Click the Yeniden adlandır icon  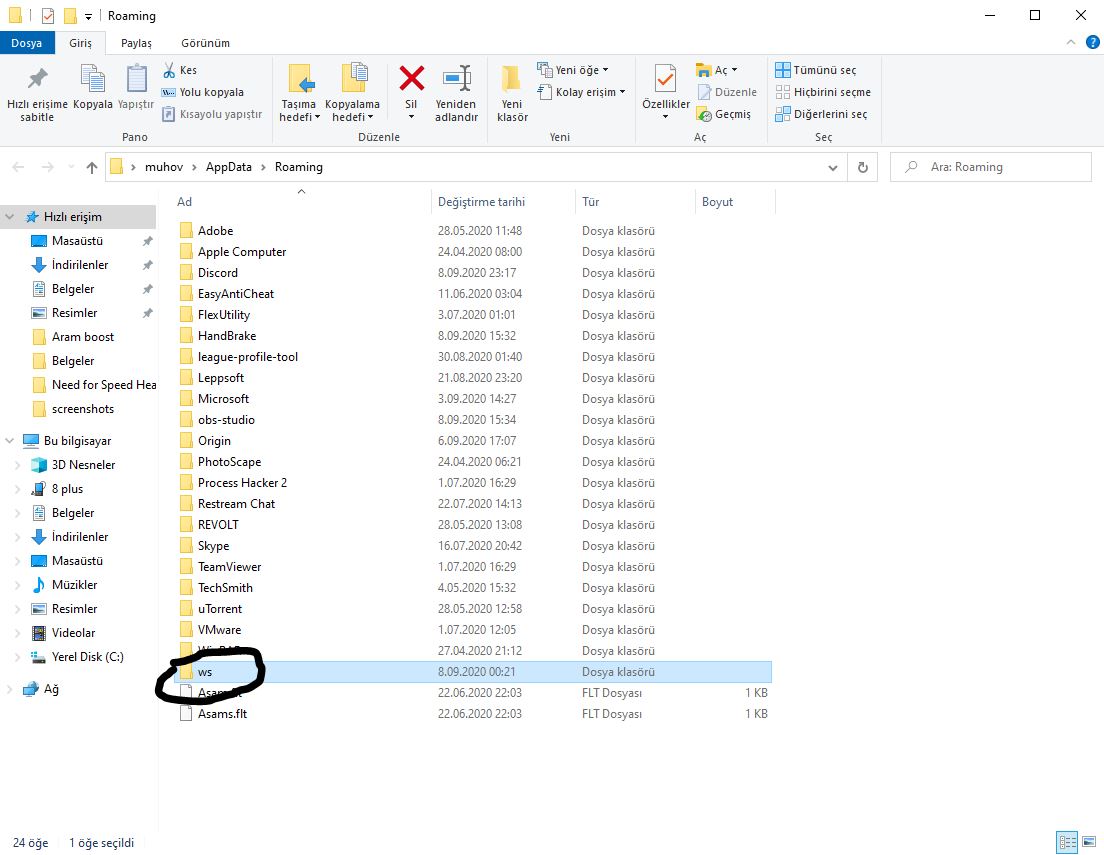coord(456,78)
